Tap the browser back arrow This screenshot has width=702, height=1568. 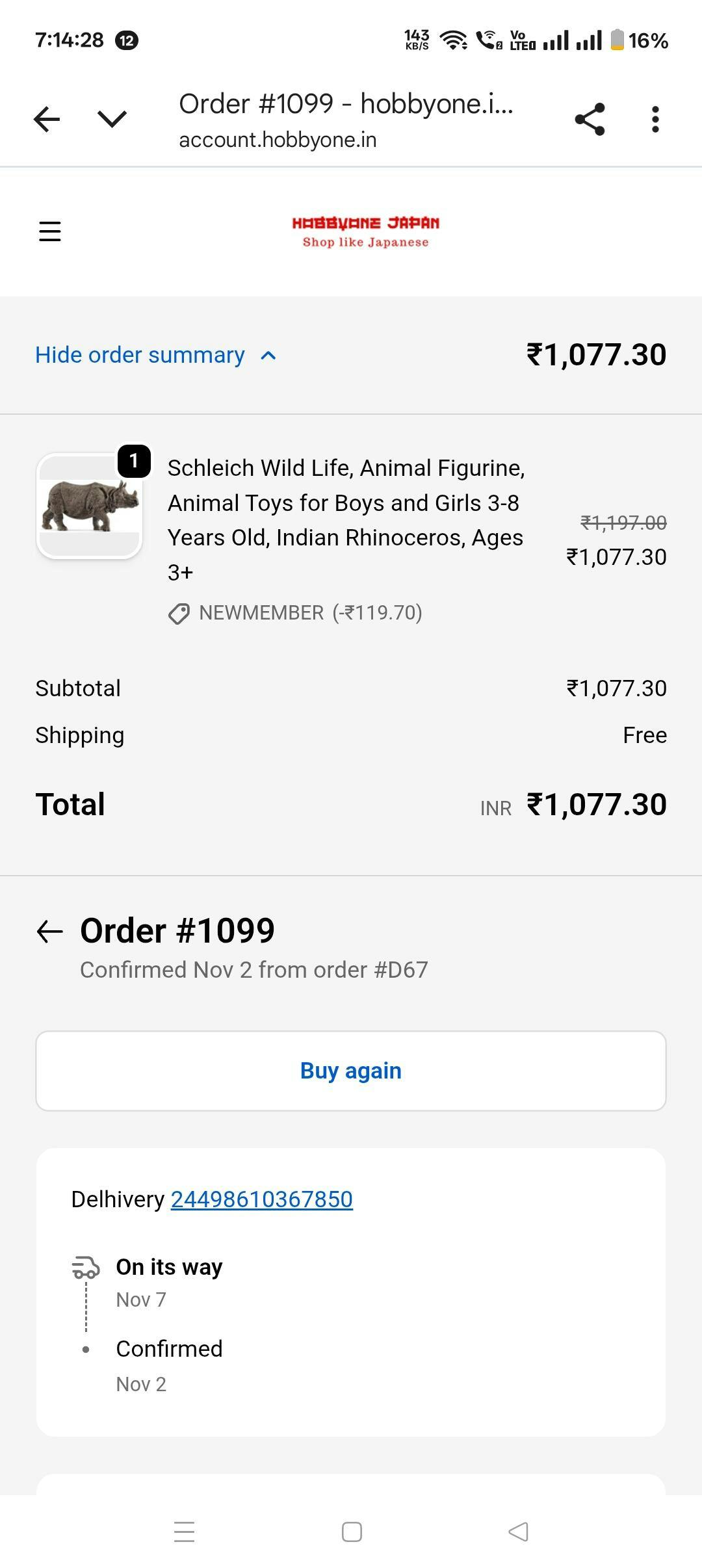(x=47, y=120)
